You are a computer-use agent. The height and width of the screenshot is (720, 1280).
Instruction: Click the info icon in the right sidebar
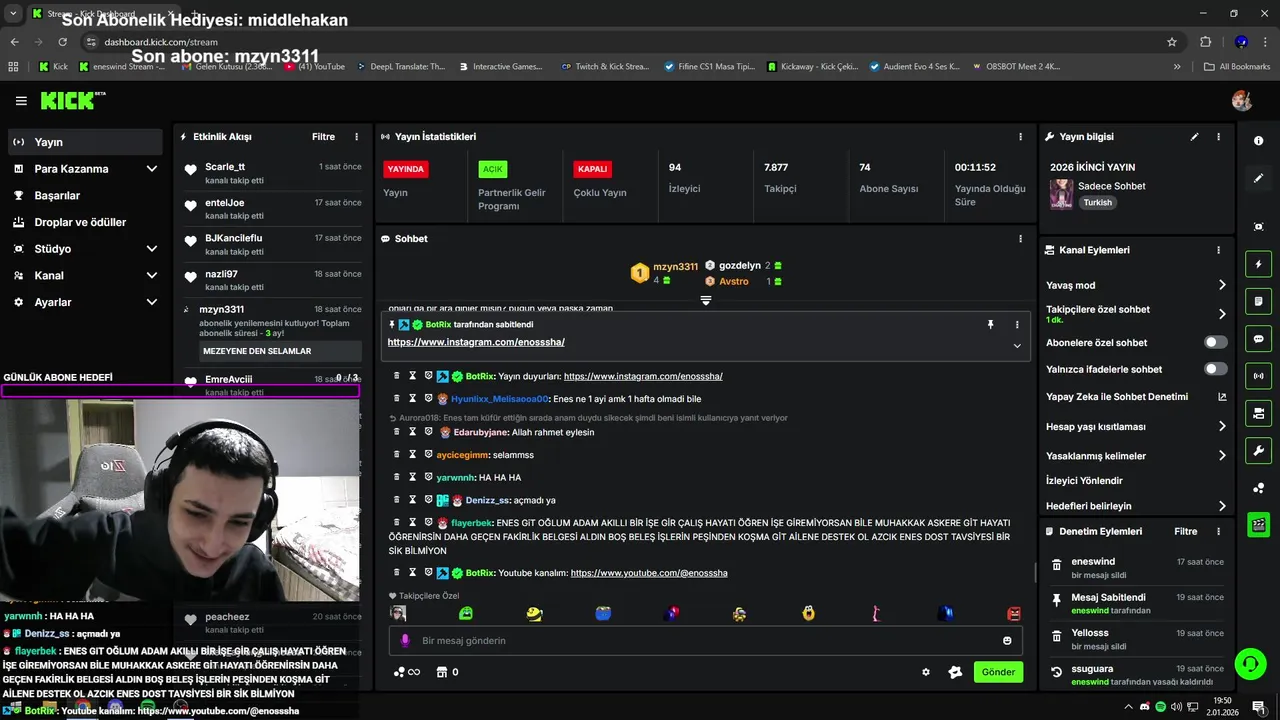pos(1258,141)
